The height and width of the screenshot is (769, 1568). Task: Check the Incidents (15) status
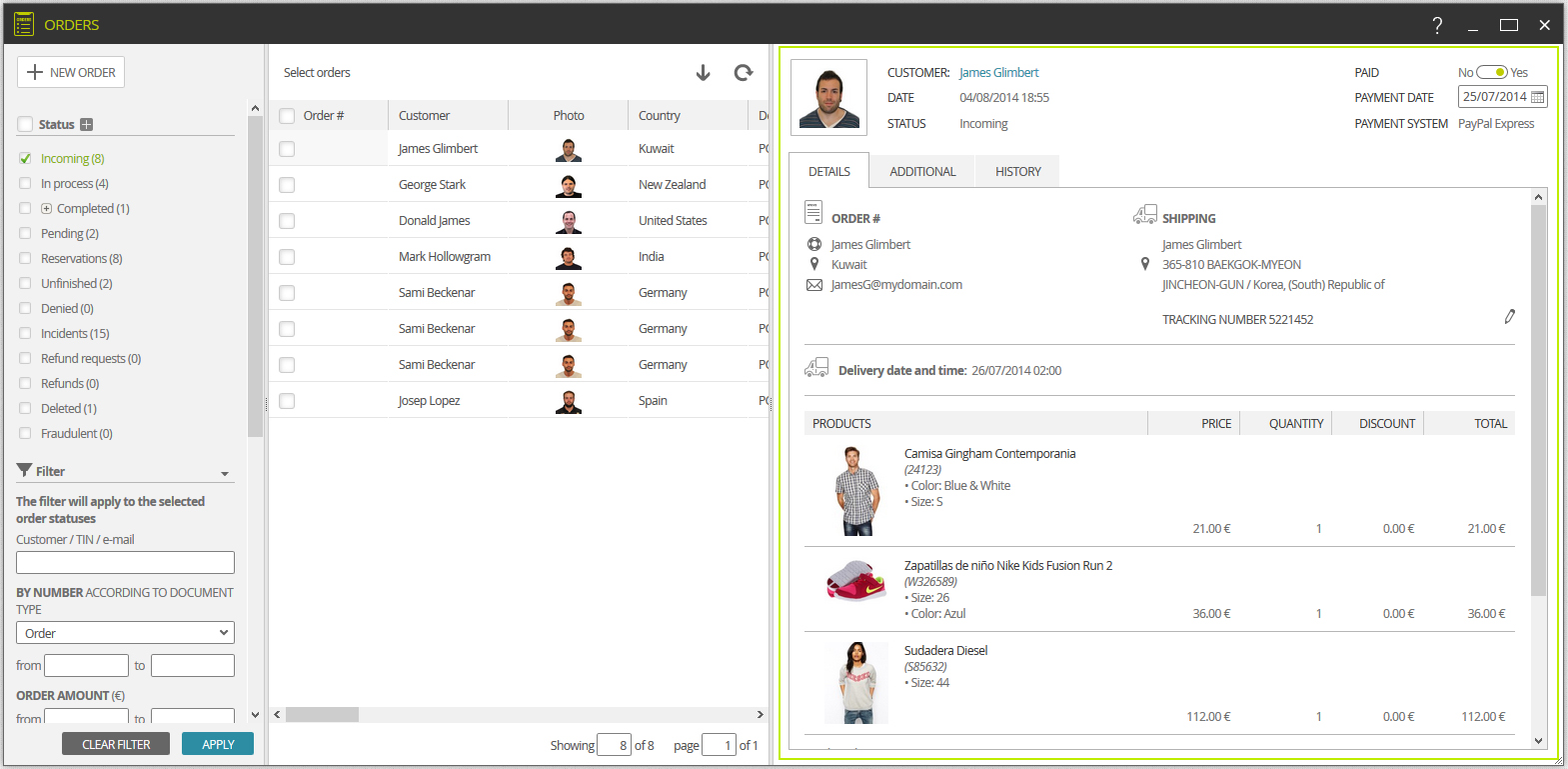coord(25,333)
